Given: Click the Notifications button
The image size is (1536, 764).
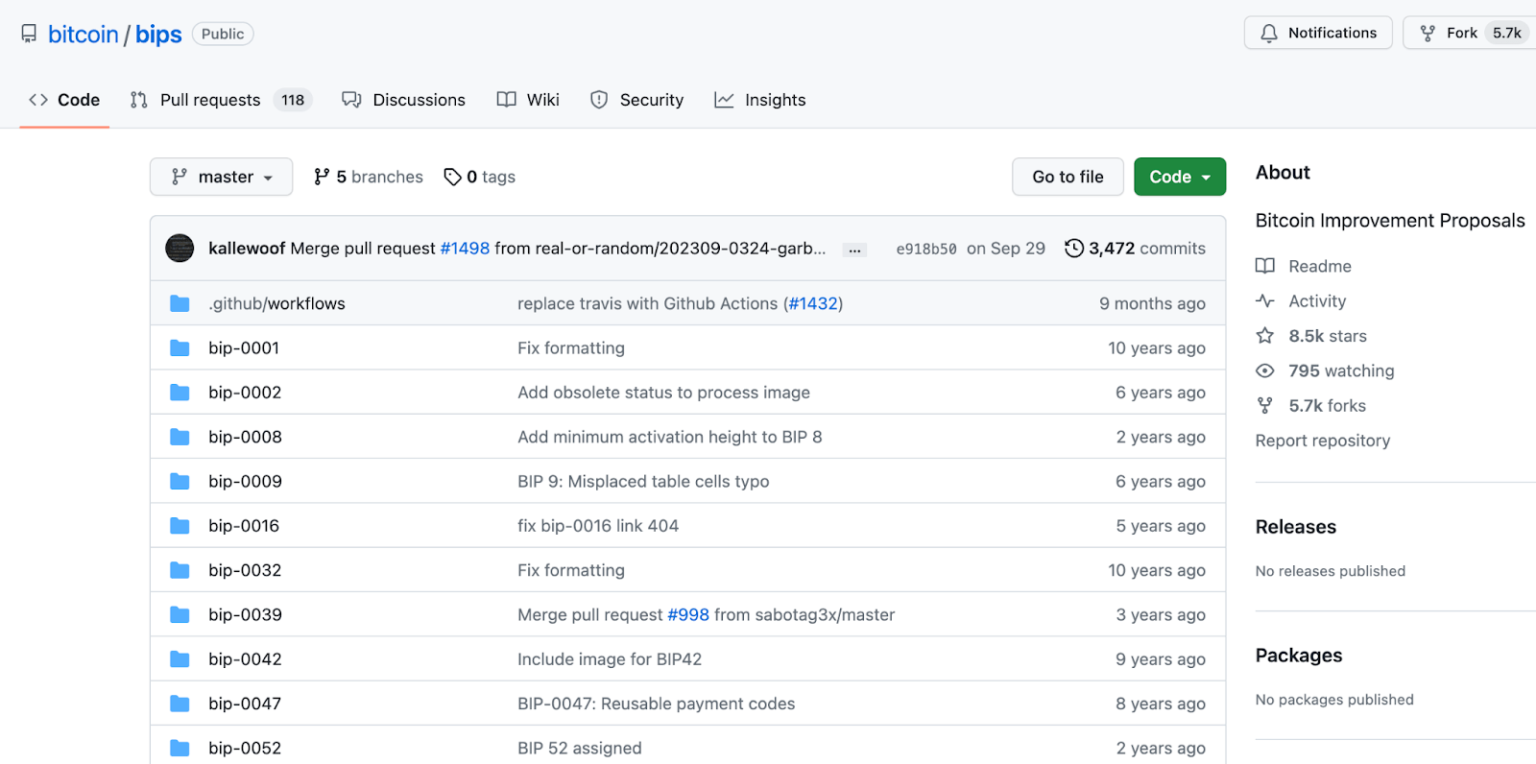Looking at the screenshot, I should (x=1318, y=33).
